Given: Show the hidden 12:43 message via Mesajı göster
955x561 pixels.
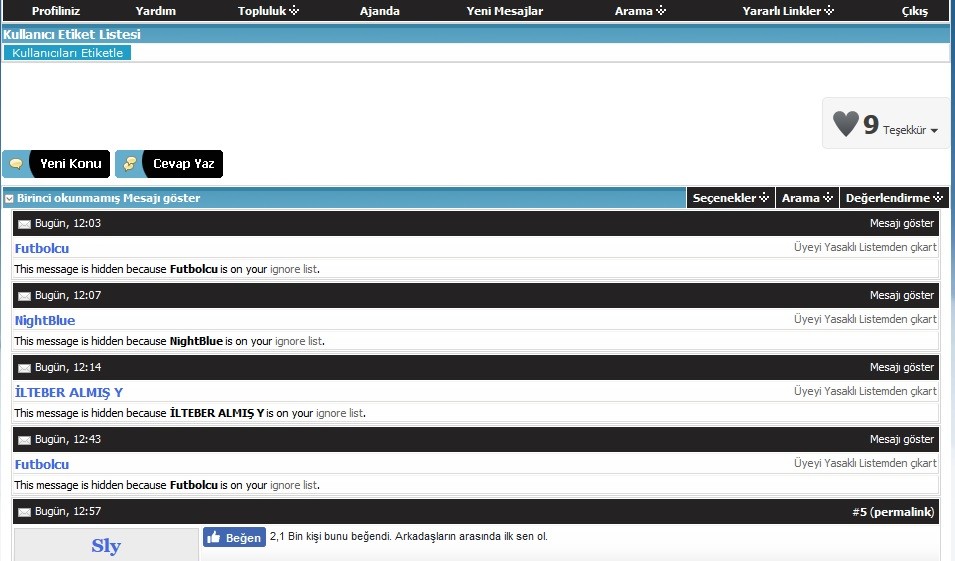Looking at the screenshot, I should [x=901, y=439].
